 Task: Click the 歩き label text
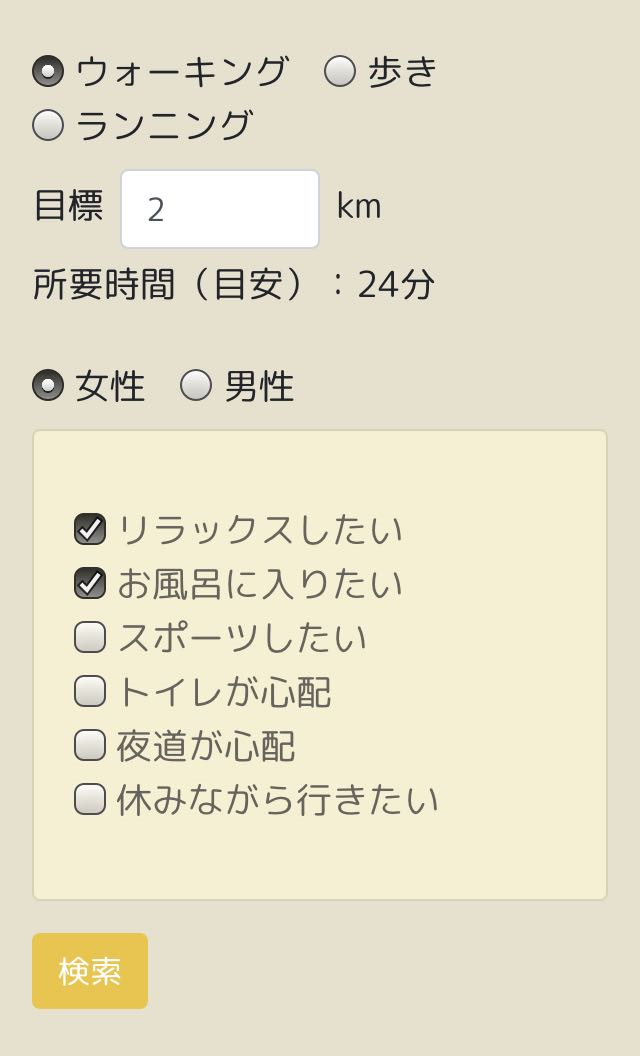(403, 71)
